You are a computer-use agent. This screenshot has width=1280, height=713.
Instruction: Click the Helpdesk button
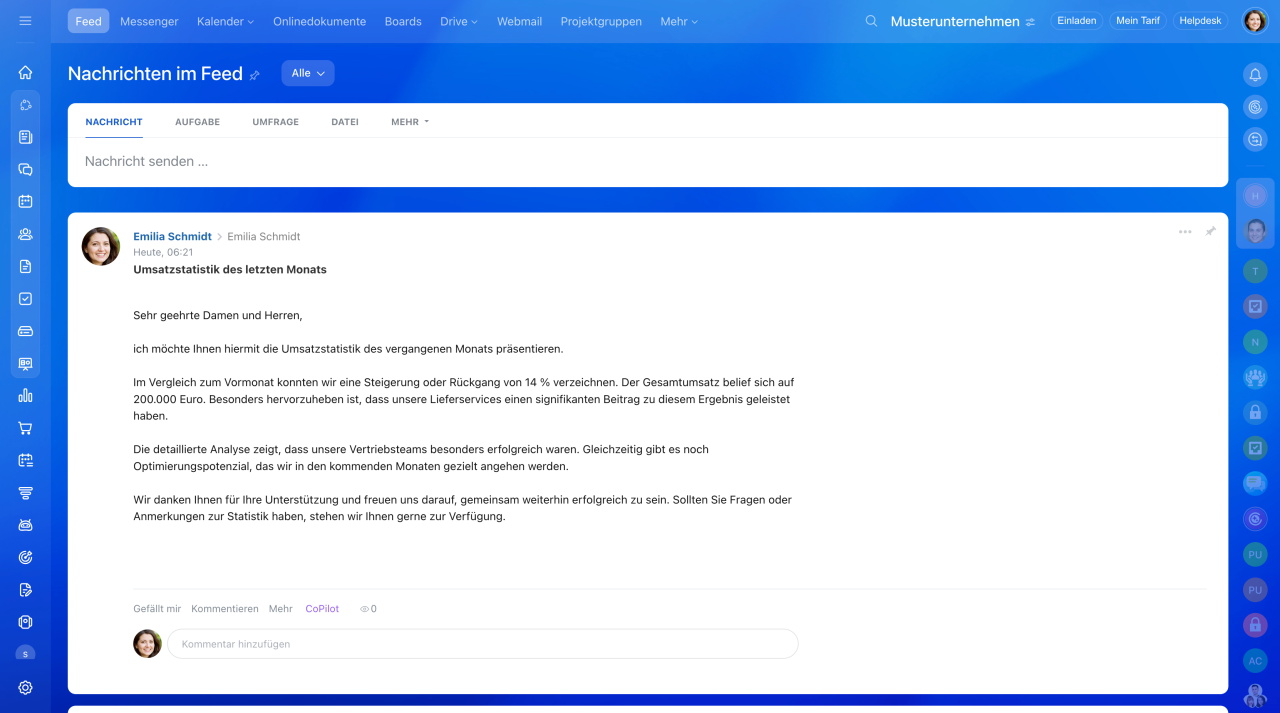point(1200,21)
